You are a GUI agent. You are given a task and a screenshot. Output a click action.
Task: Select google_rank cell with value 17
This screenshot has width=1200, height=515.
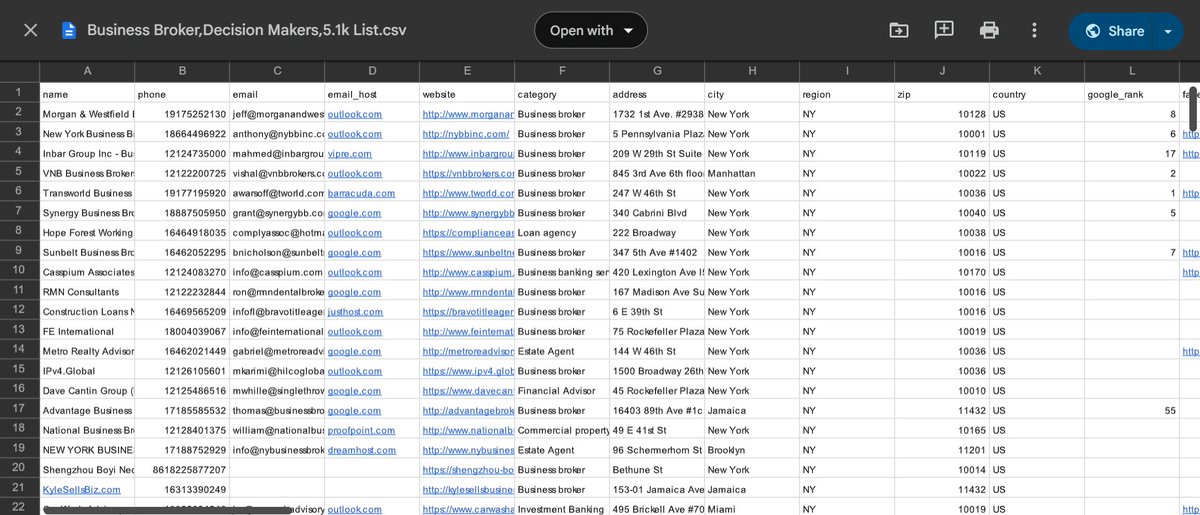pos(1132,154)
